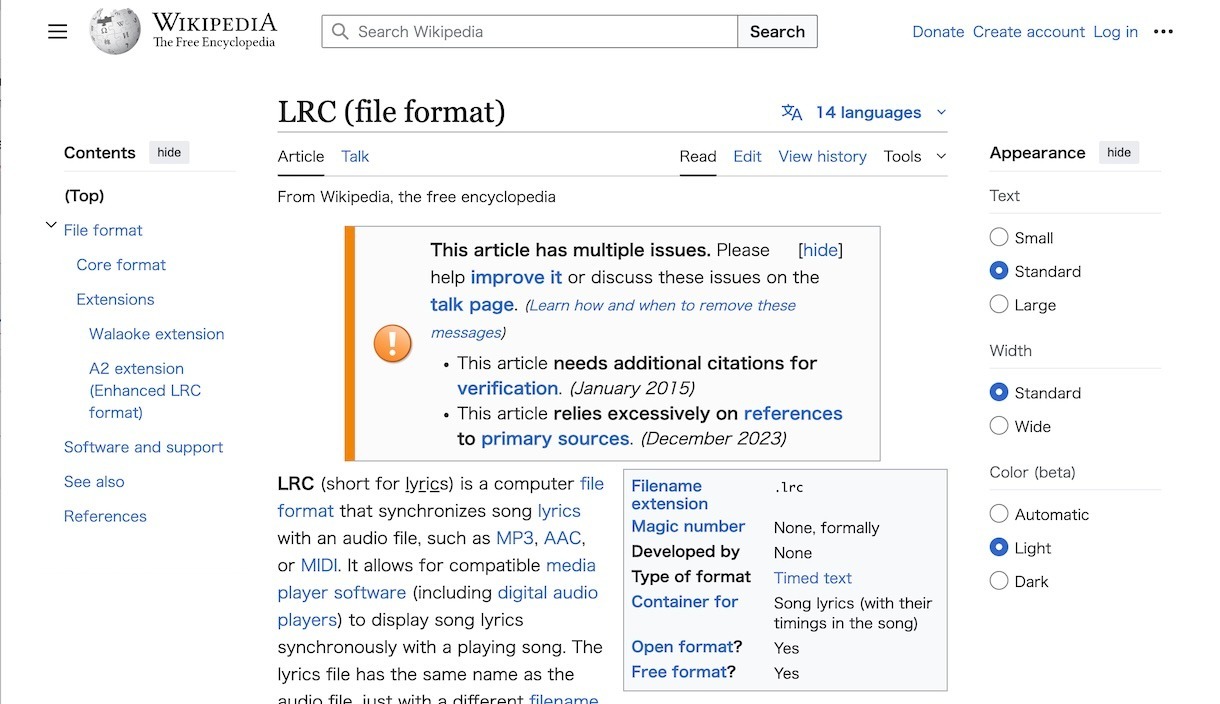Screen dimensions: 1220x704
Task: Open the 14 languages dropdown
Action: click(865, 112)
